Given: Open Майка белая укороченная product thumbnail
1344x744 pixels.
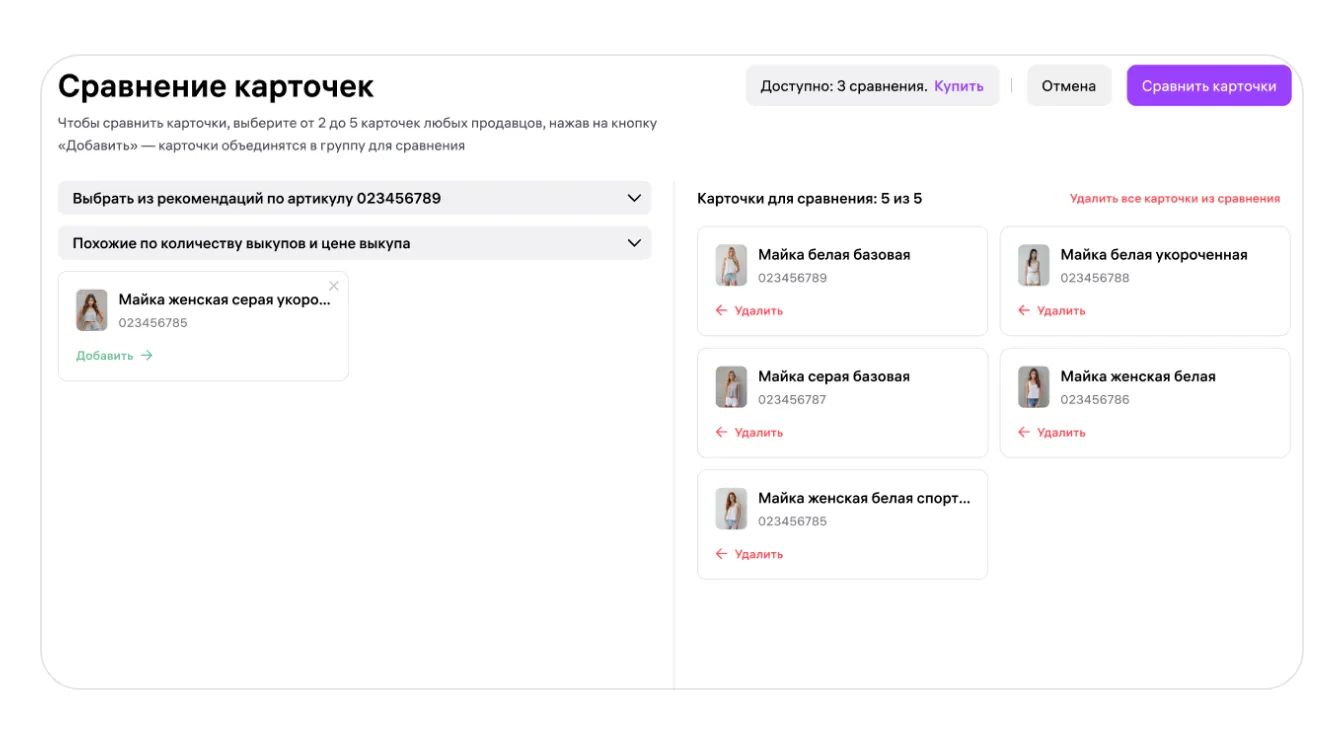Looking at the screenshot, I should (1034, 266).
